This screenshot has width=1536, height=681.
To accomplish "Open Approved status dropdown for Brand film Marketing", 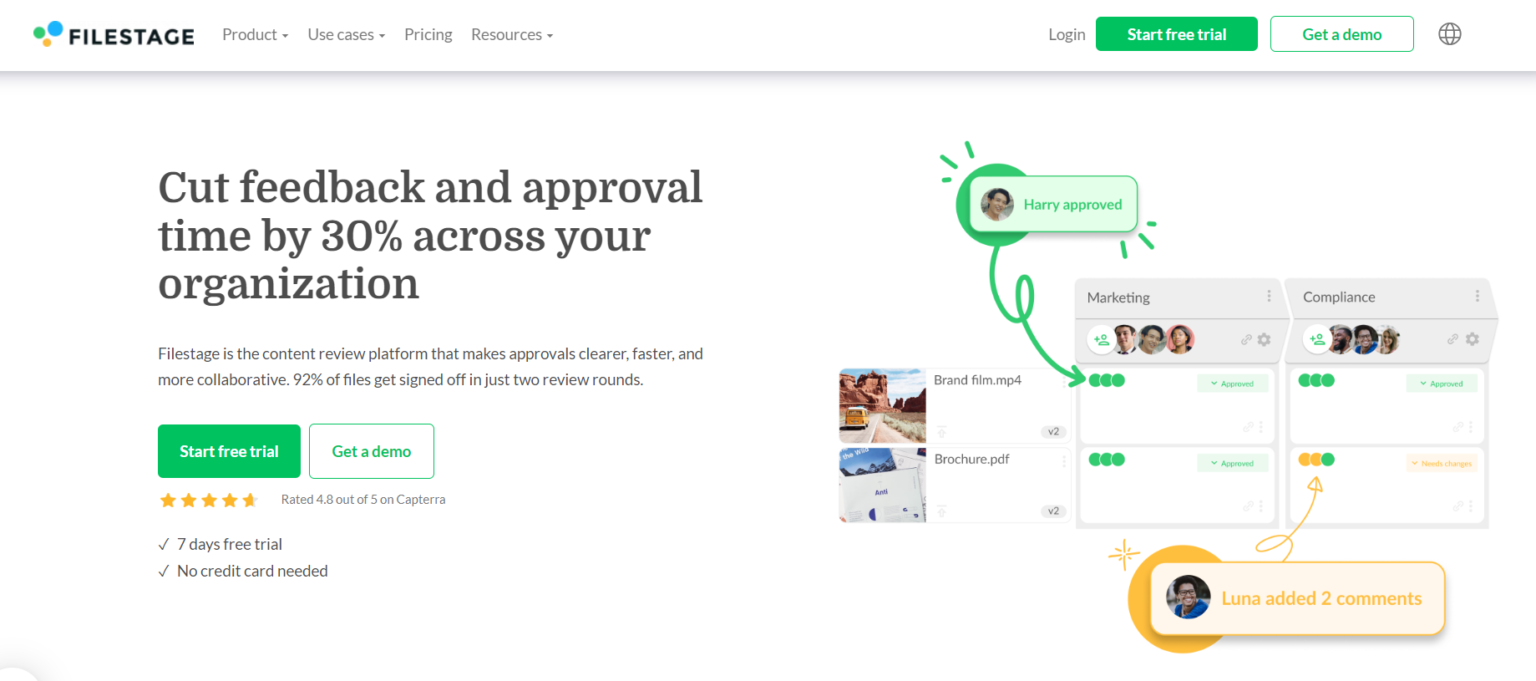I will coord(1233,383).
